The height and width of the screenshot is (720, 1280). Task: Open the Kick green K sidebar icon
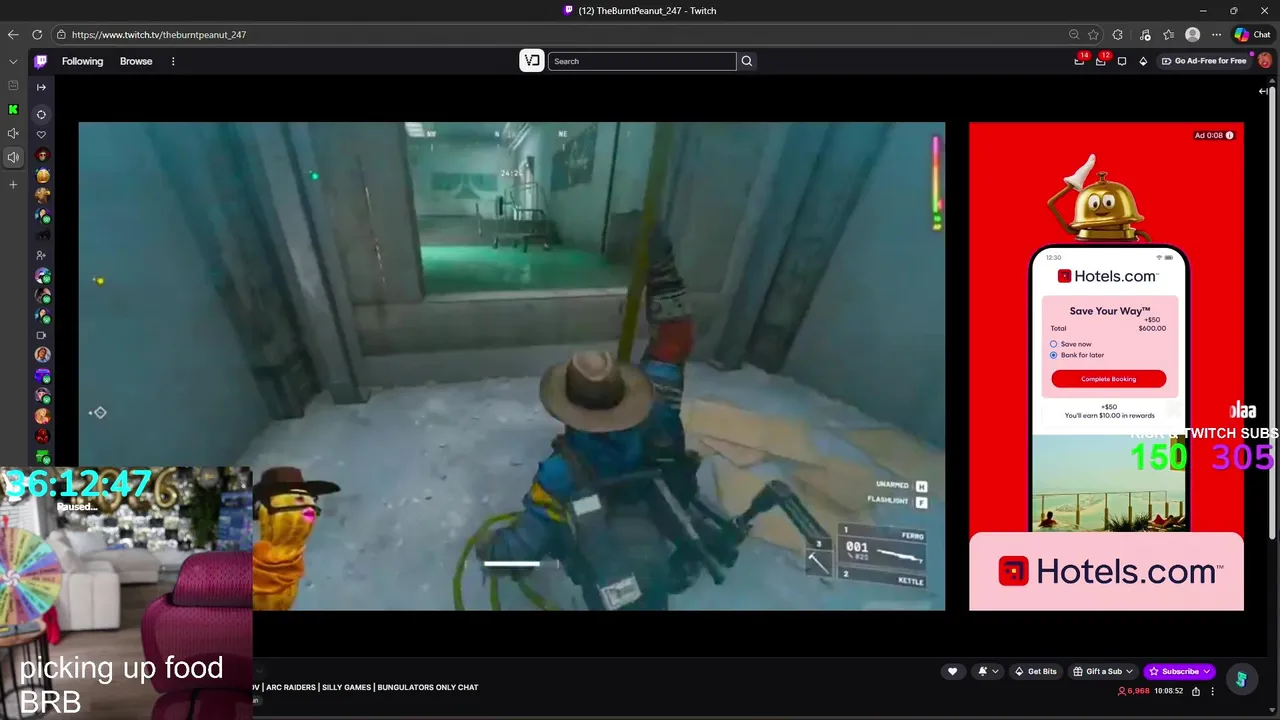[x=13, y=110]
